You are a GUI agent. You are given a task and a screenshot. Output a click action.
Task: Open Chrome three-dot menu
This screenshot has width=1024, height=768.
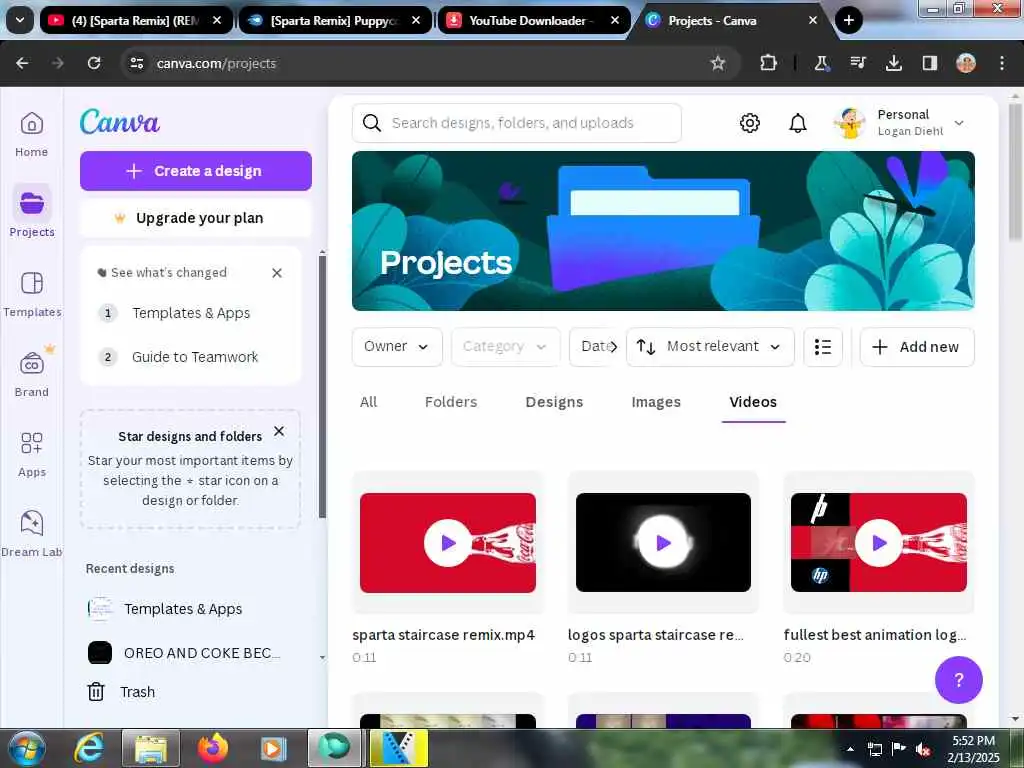1002,63
